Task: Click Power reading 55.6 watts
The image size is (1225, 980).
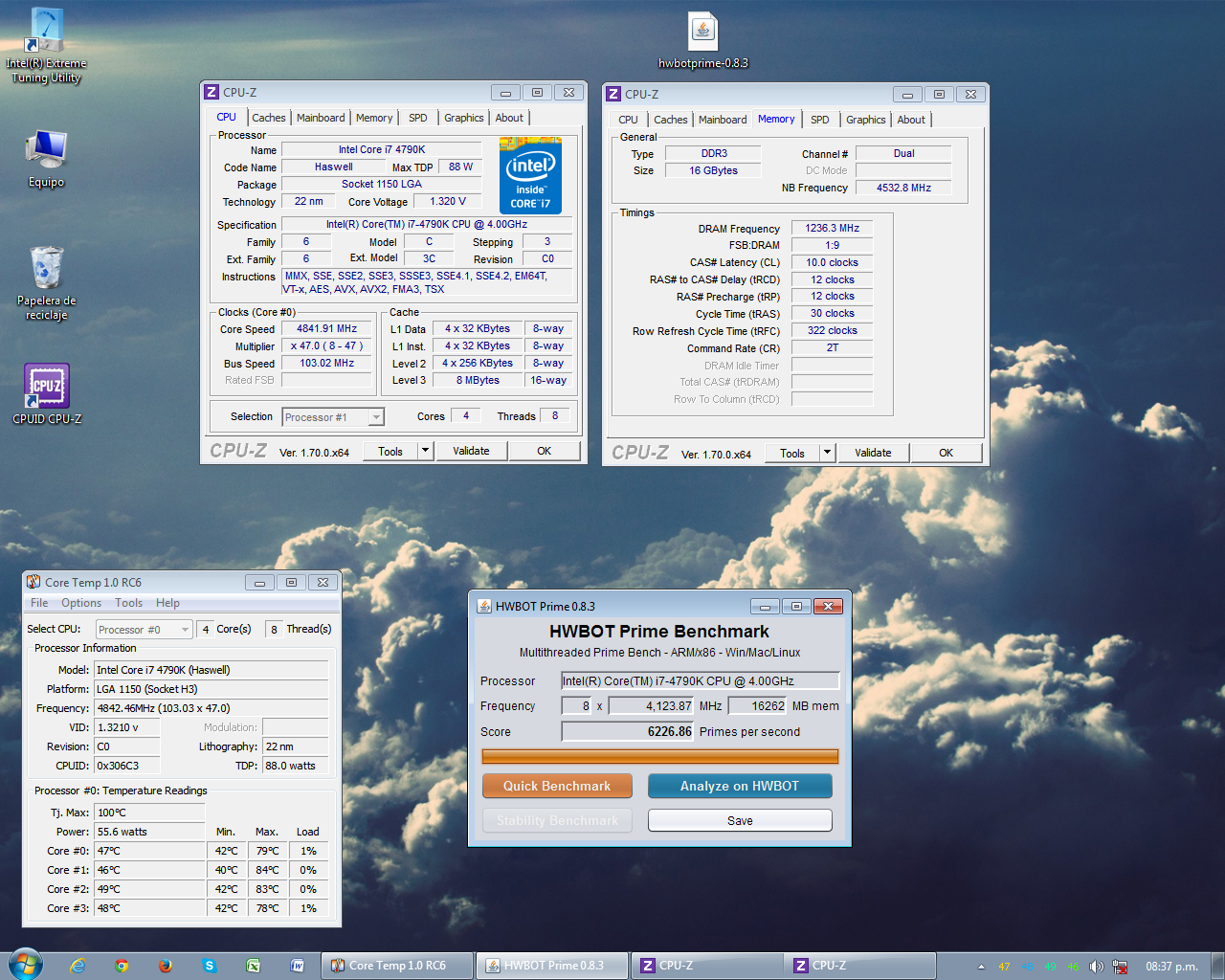Action: (150, 832)
